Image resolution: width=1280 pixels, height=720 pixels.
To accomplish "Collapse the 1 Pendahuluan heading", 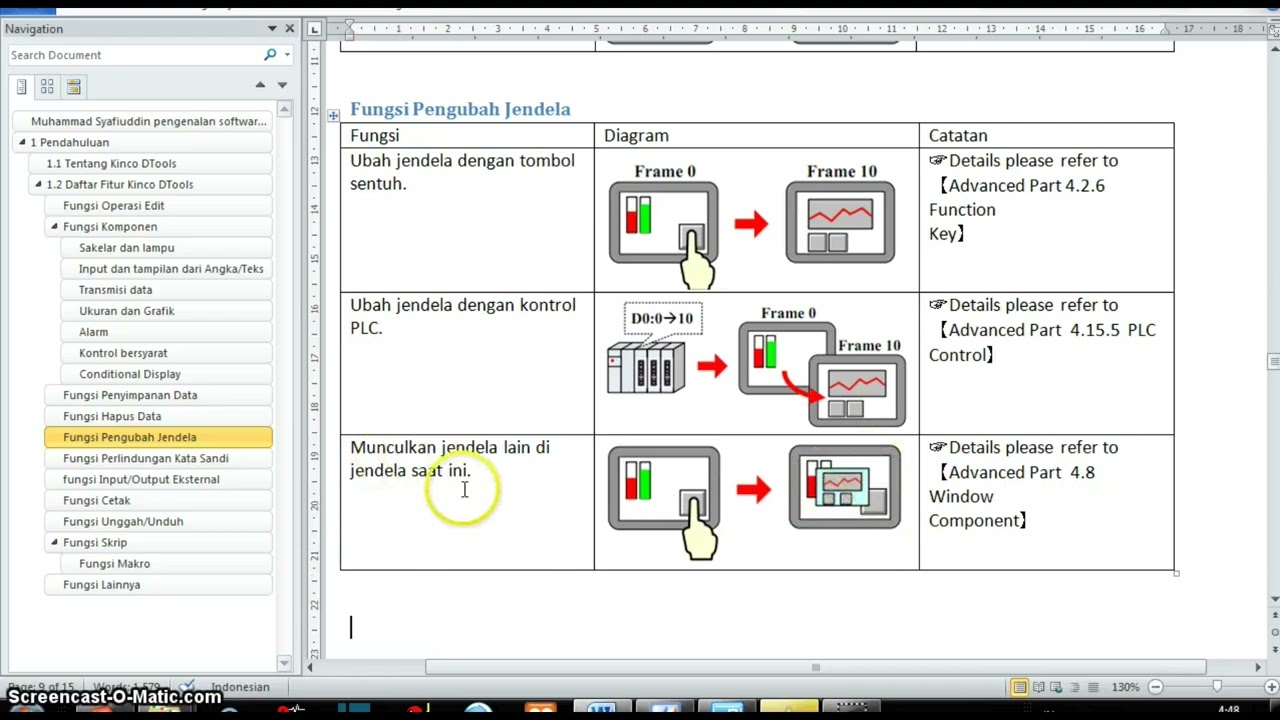I will [22, 142].
